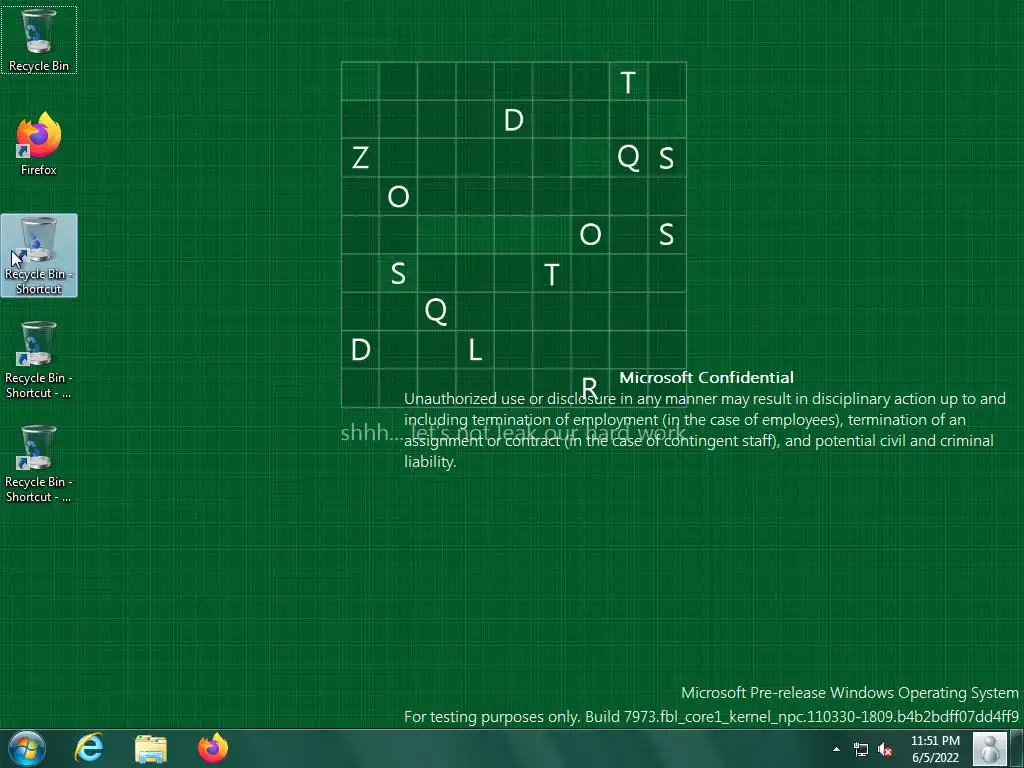The height and width of the screenshot is (768, 1024).
Task: Click the T tile in the grid's top row
Action: [x=628, y=82]
